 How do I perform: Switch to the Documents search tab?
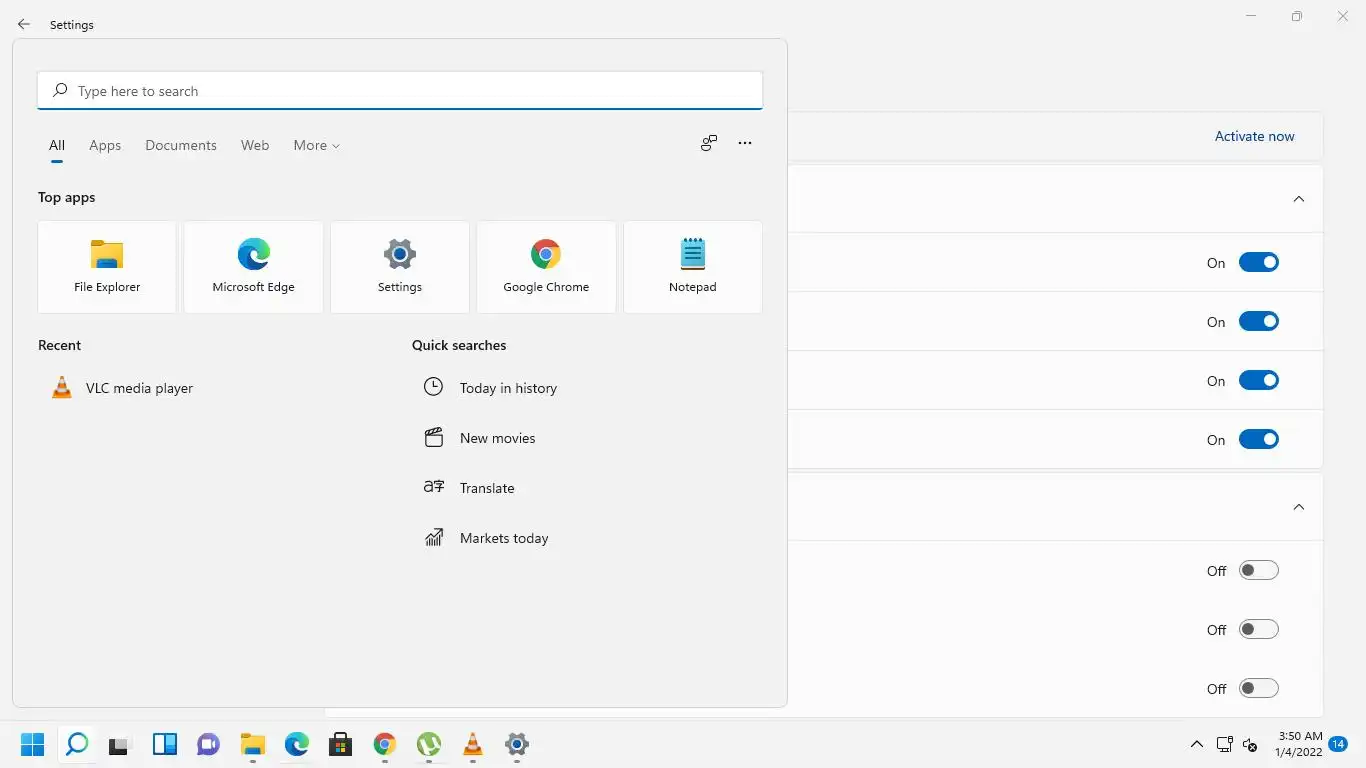pos(181,145)
